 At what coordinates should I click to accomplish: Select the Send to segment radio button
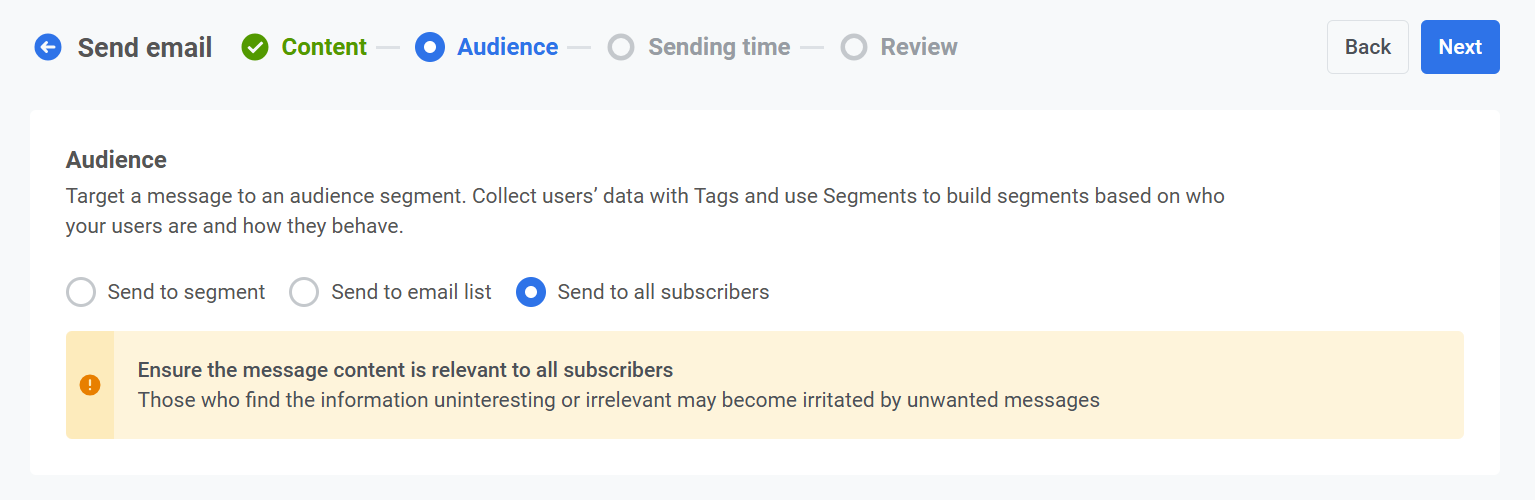click(x=81, y=292)
